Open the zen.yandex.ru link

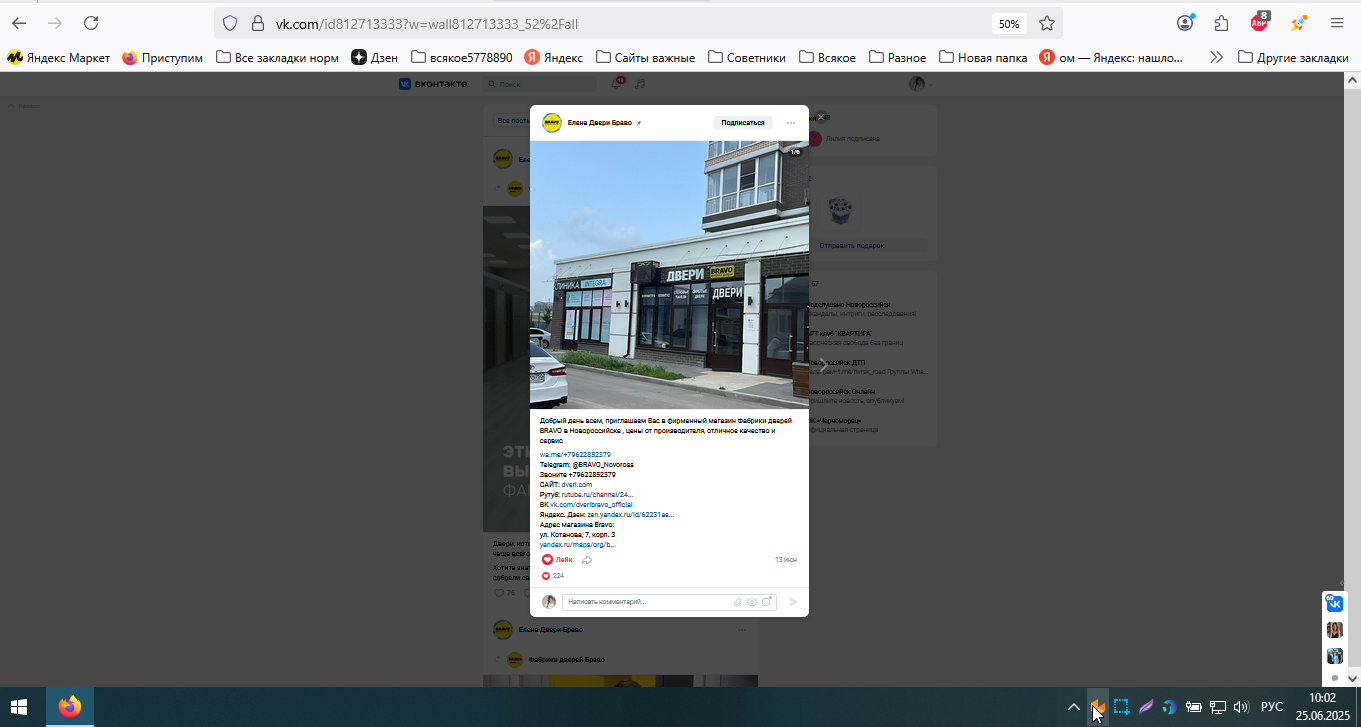630,515
